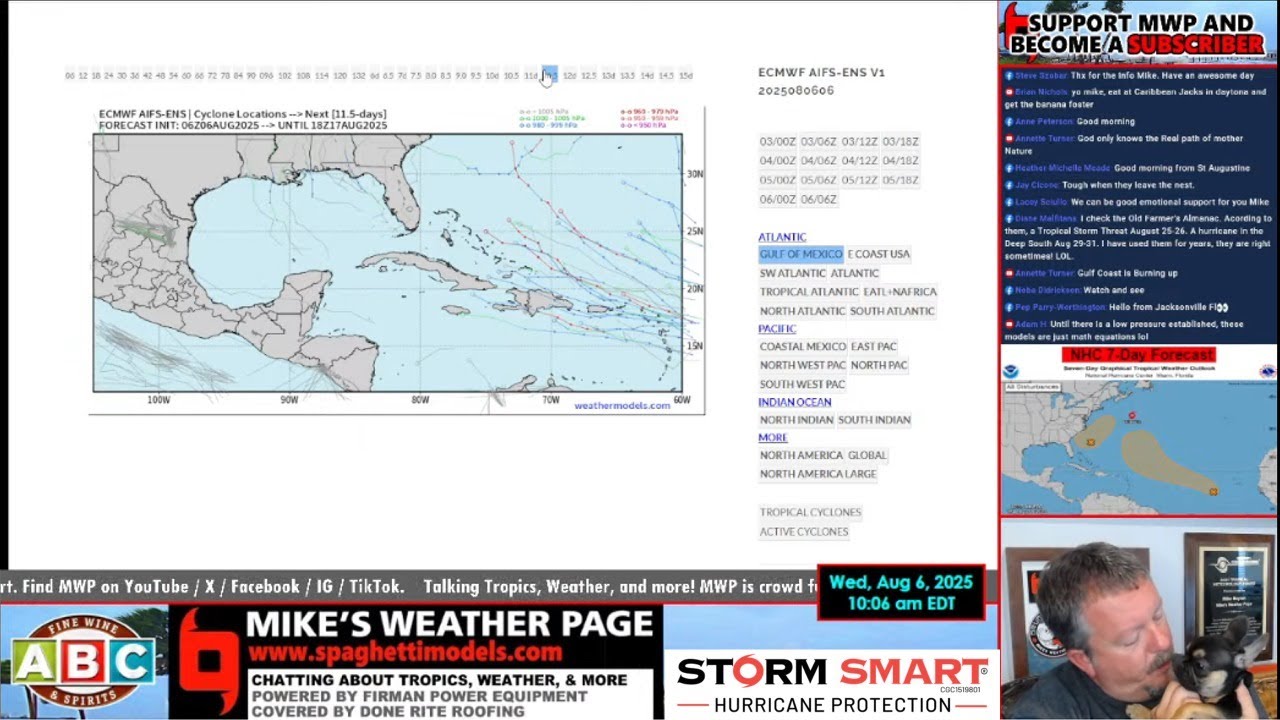Viewport: 1280px width, 720px height.
Task: Load the 03/12Z model run
Action: 860,142
